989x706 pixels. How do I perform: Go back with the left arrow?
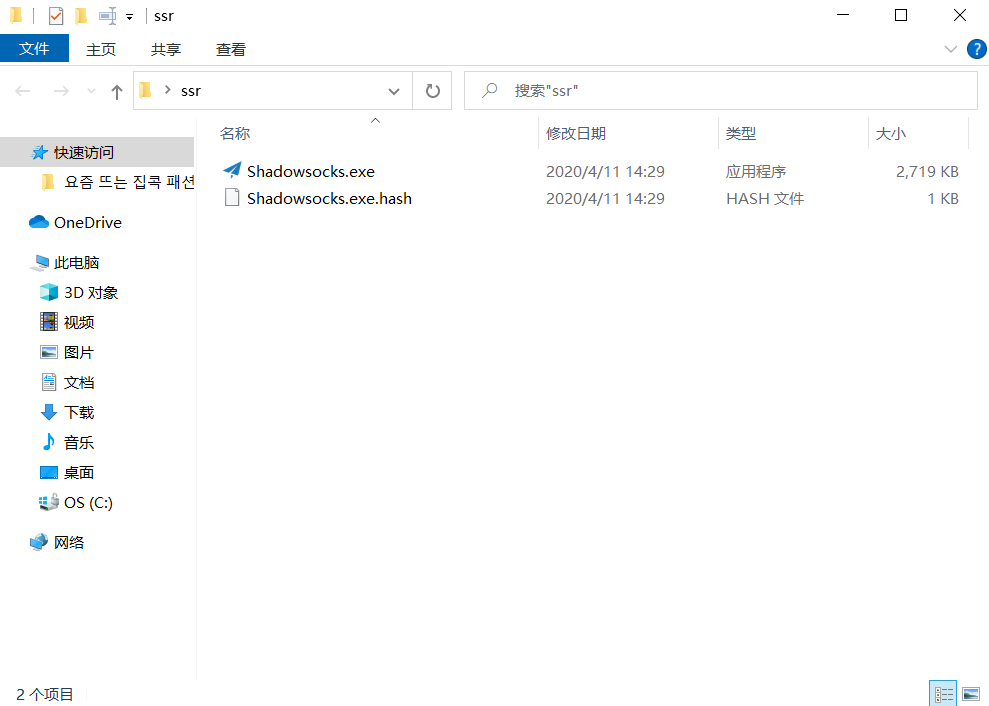(x=23, y=91)
